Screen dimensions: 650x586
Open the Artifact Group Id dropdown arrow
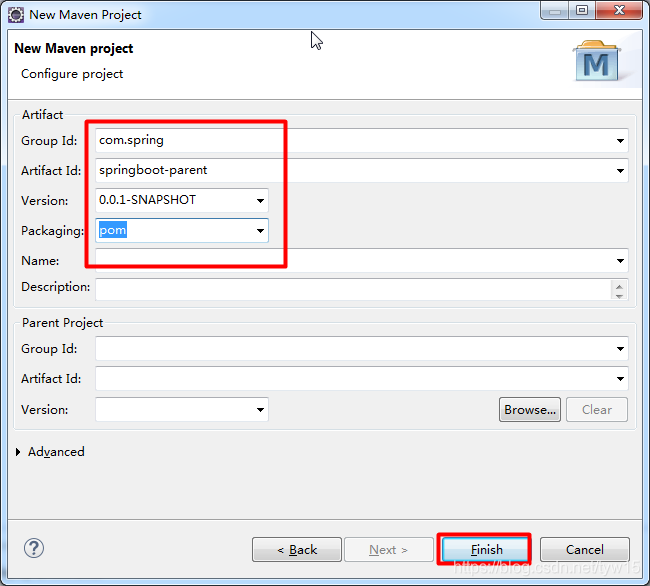pos(620,141)
